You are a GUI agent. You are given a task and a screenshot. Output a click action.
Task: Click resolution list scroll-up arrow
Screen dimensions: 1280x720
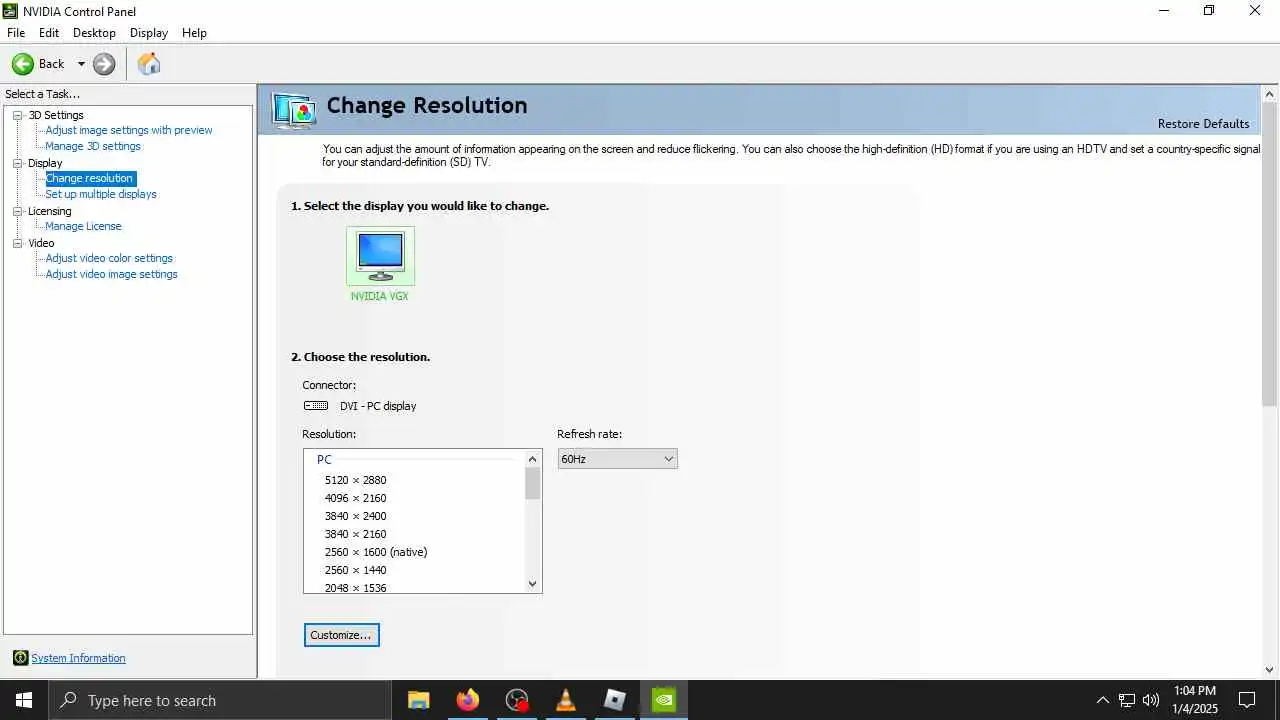click(x=532, y=459)
